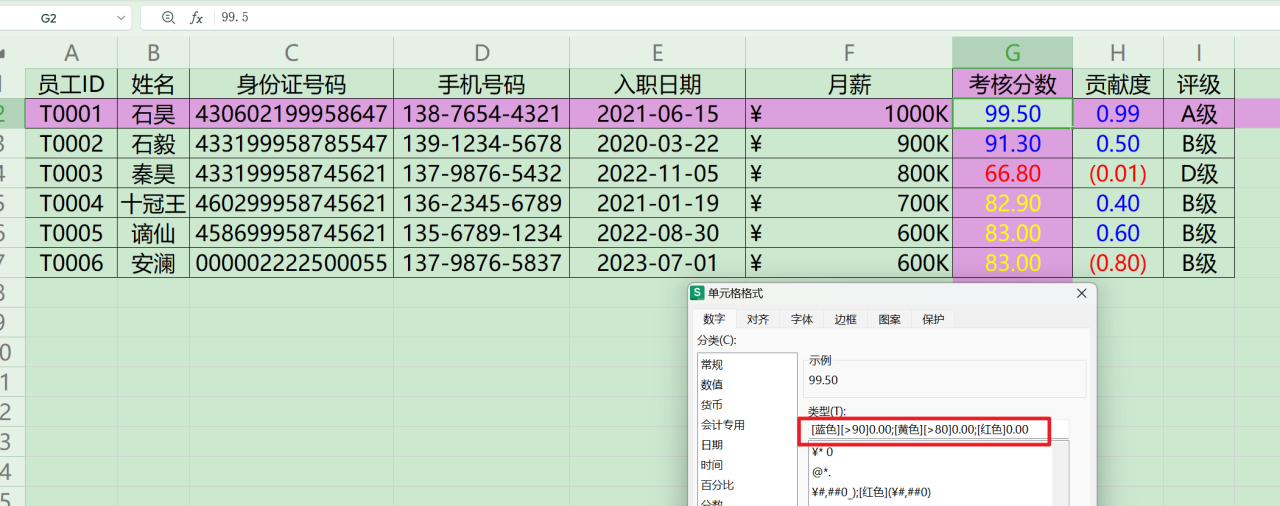Open the 边框 tab
Viewport: 1280px width, 506px height.
point(846,319)
